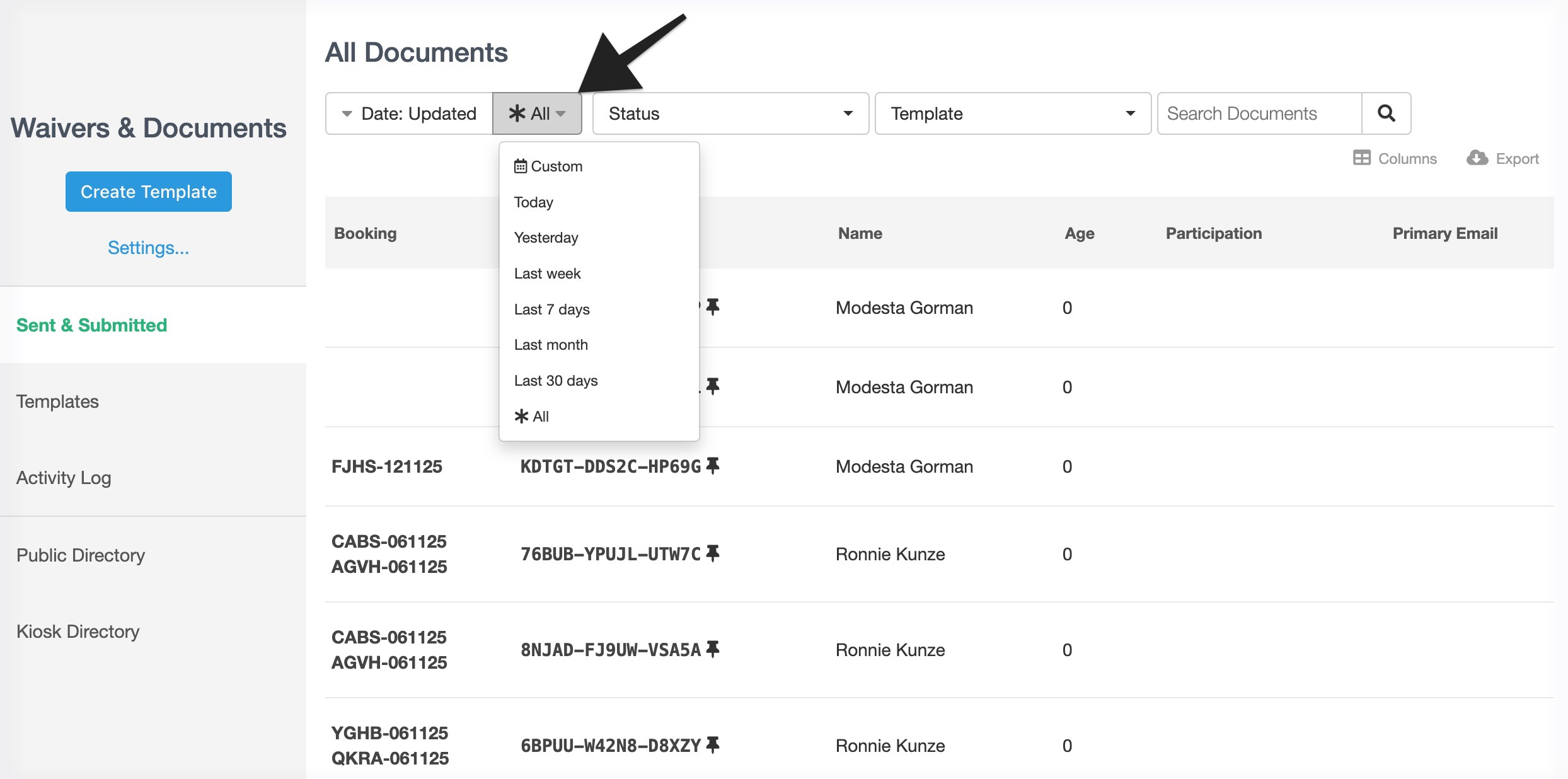Click the pin icon in first Modesta Gorman row

pyautogui.click(x=713, y=307)
